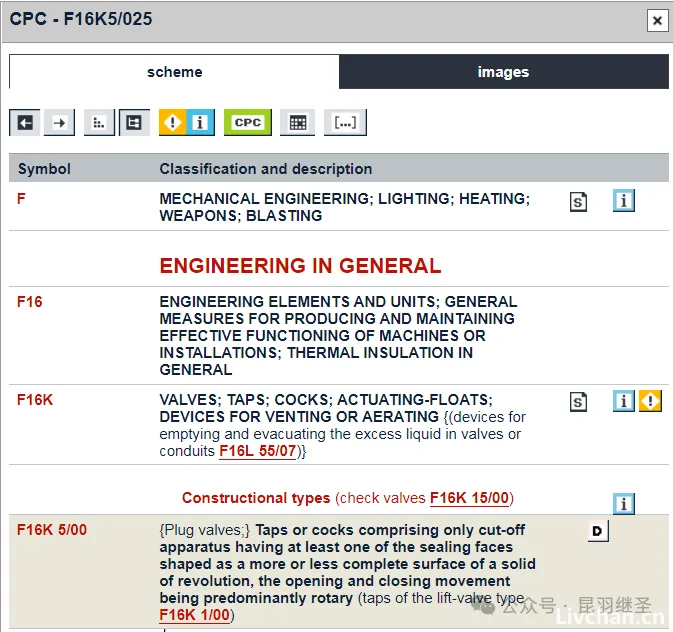Click the square brackets ellipsis toolbar icon
Screen dimensions: 673x632
345,122
